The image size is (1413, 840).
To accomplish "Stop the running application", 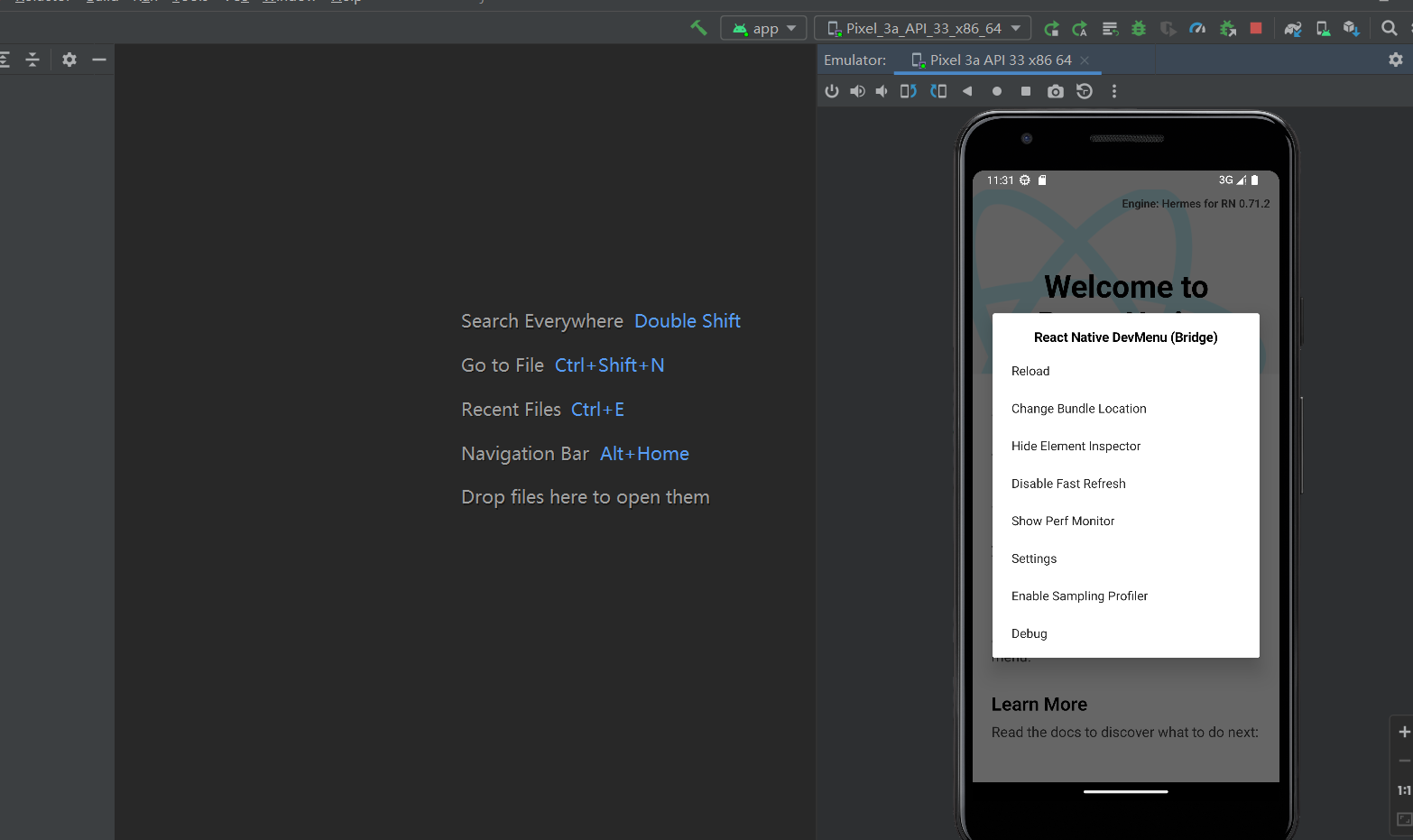I will 1255,28.
